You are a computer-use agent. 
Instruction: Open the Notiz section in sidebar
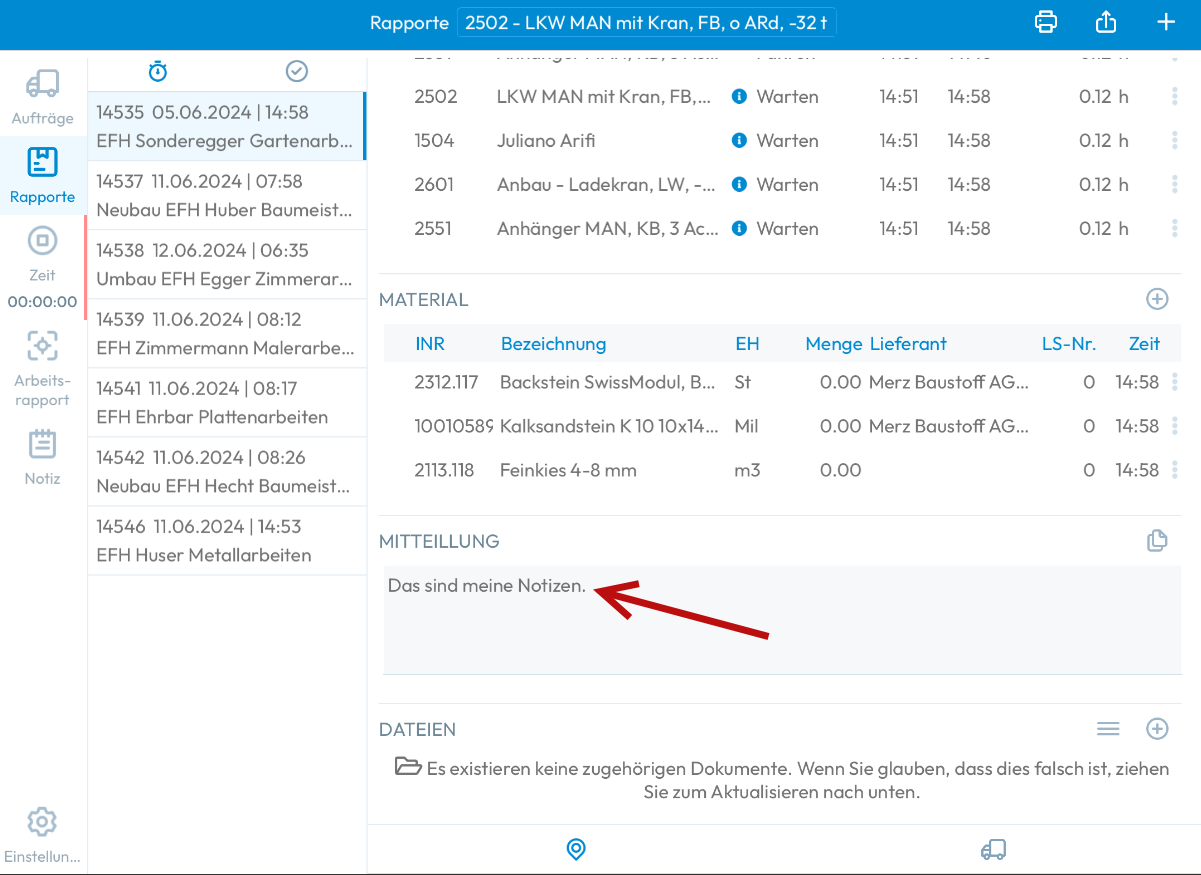[x=43, y=456]
